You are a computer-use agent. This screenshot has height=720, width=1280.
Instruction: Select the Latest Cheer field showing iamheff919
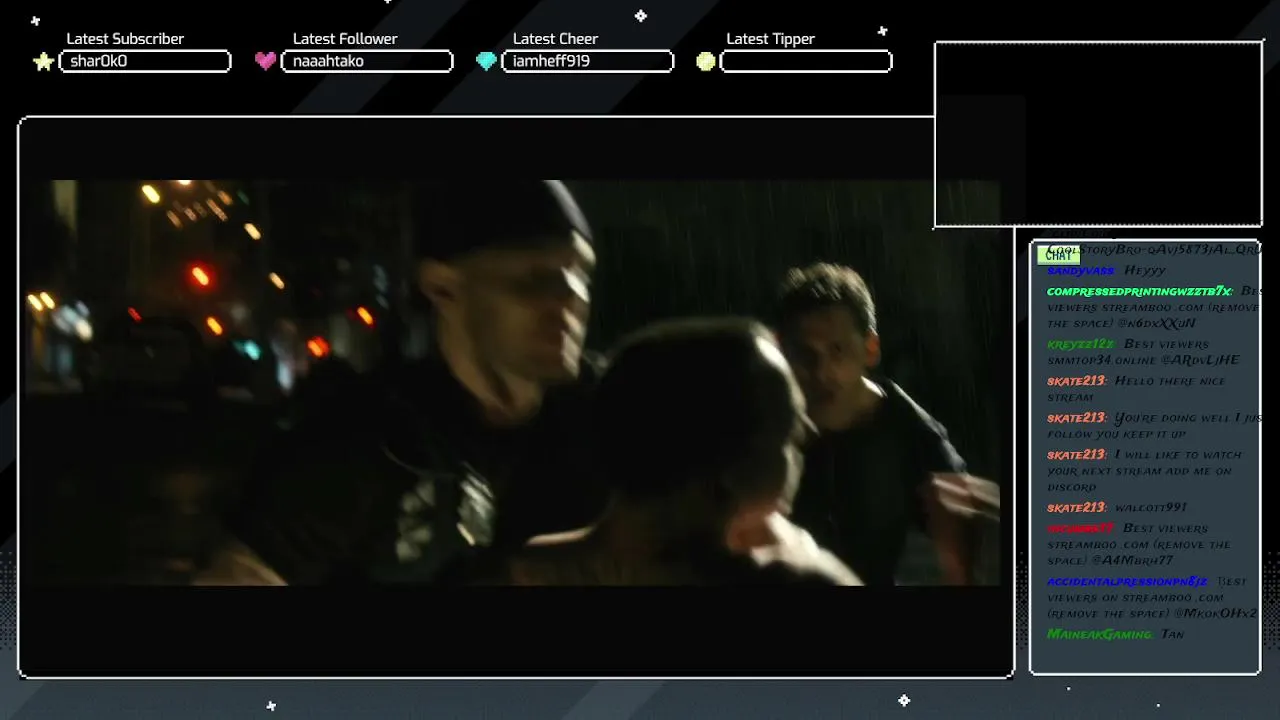588,61
